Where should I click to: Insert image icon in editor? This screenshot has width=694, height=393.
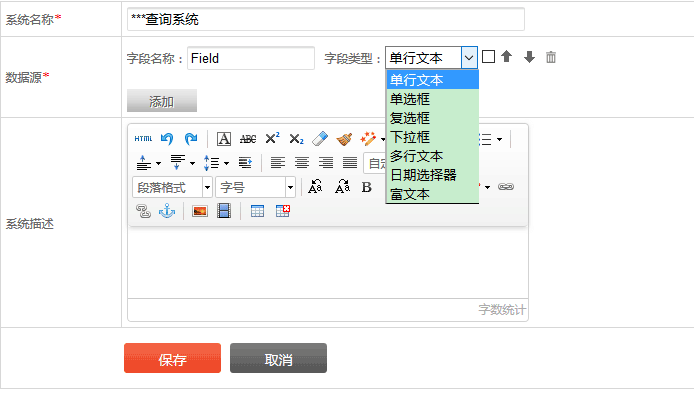pos(200,211)
